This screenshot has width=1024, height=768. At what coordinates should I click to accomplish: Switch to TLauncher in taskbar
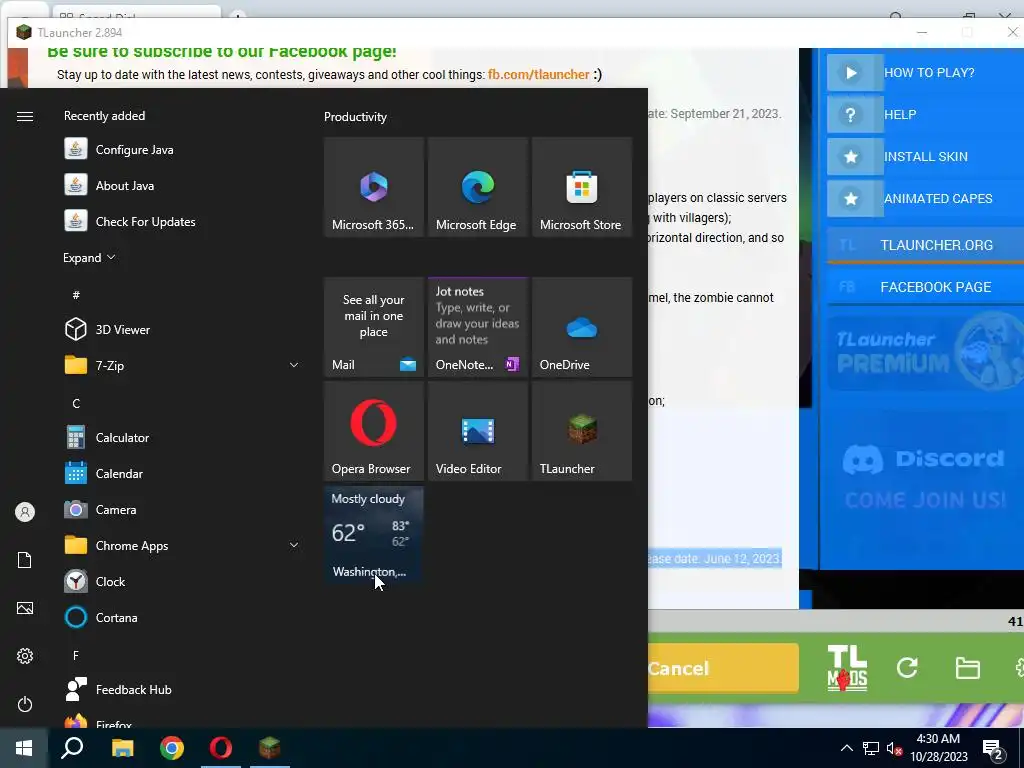[270, 748]
